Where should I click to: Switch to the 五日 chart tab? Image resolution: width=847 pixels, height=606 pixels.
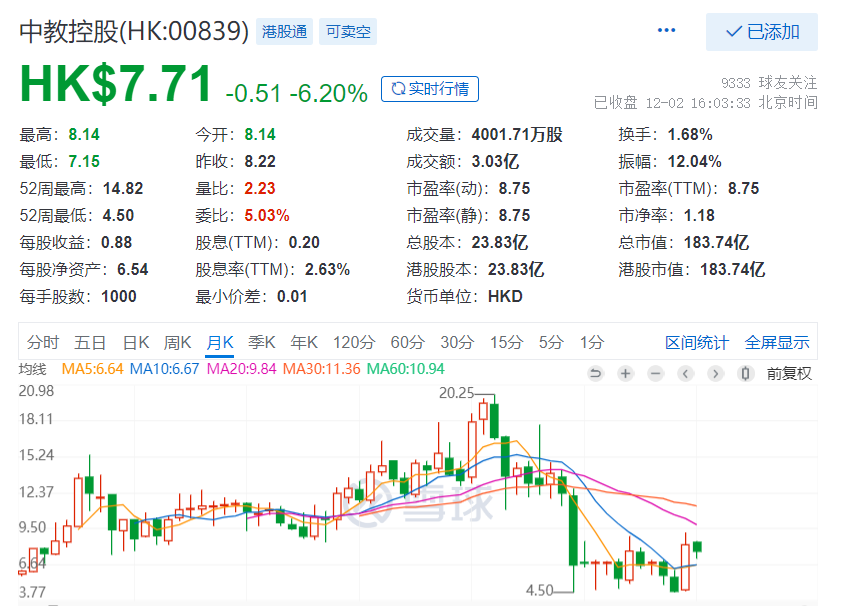tap(90, 342)
